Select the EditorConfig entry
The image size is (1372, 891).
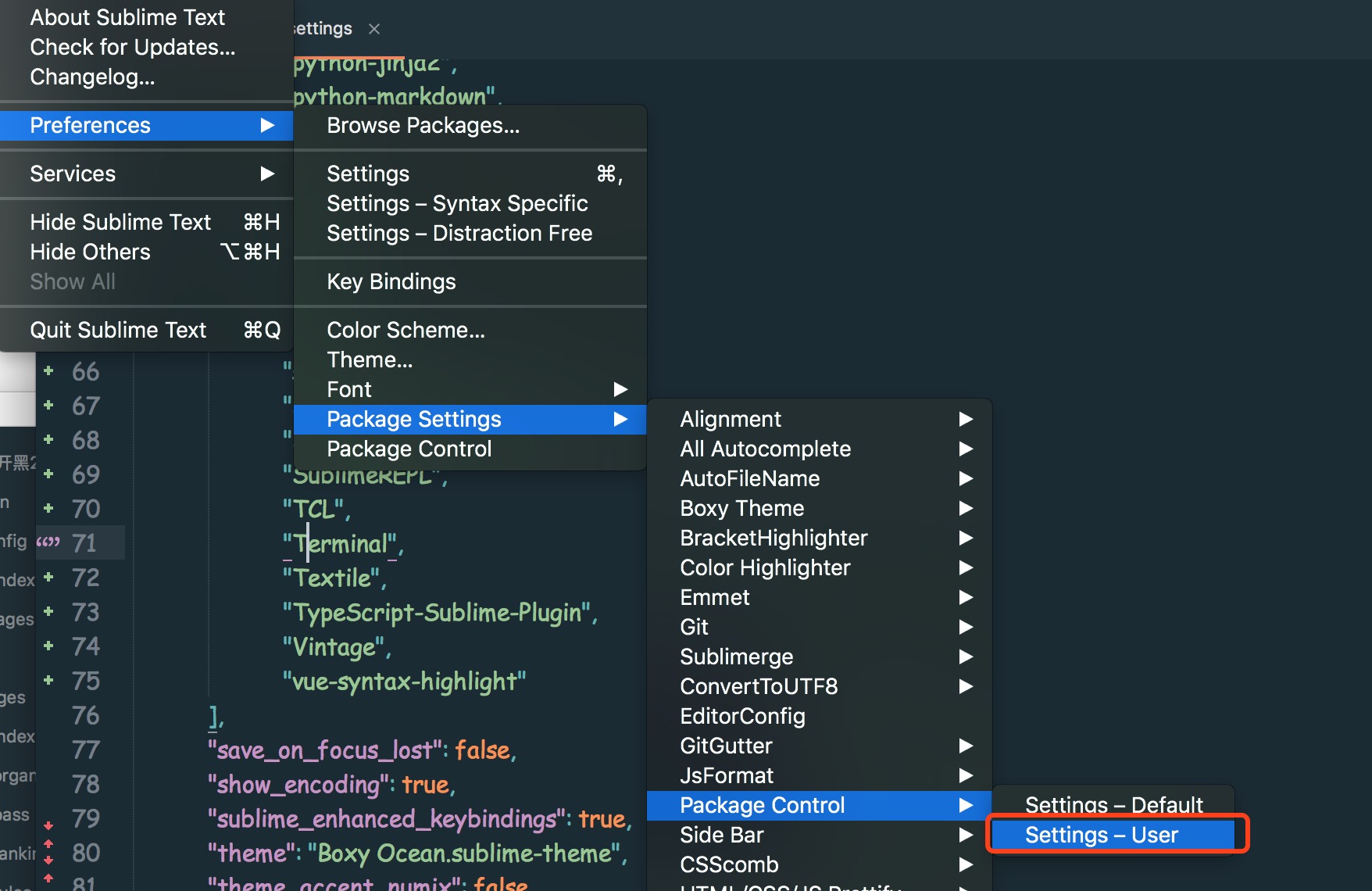click(x=819, y=716)
